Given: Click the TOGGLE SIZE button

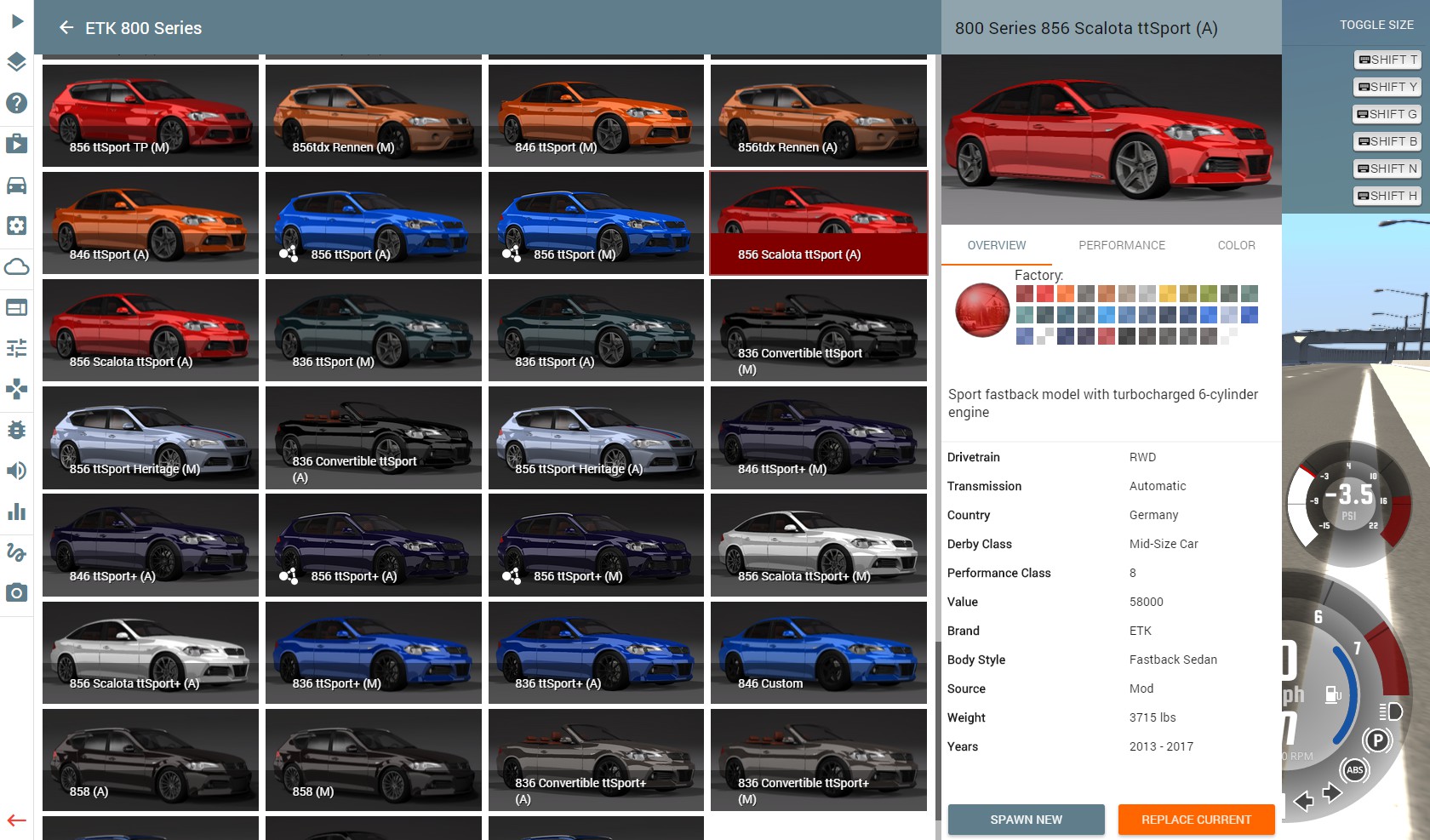Looking at the screenshot, I should point(1376,25).
